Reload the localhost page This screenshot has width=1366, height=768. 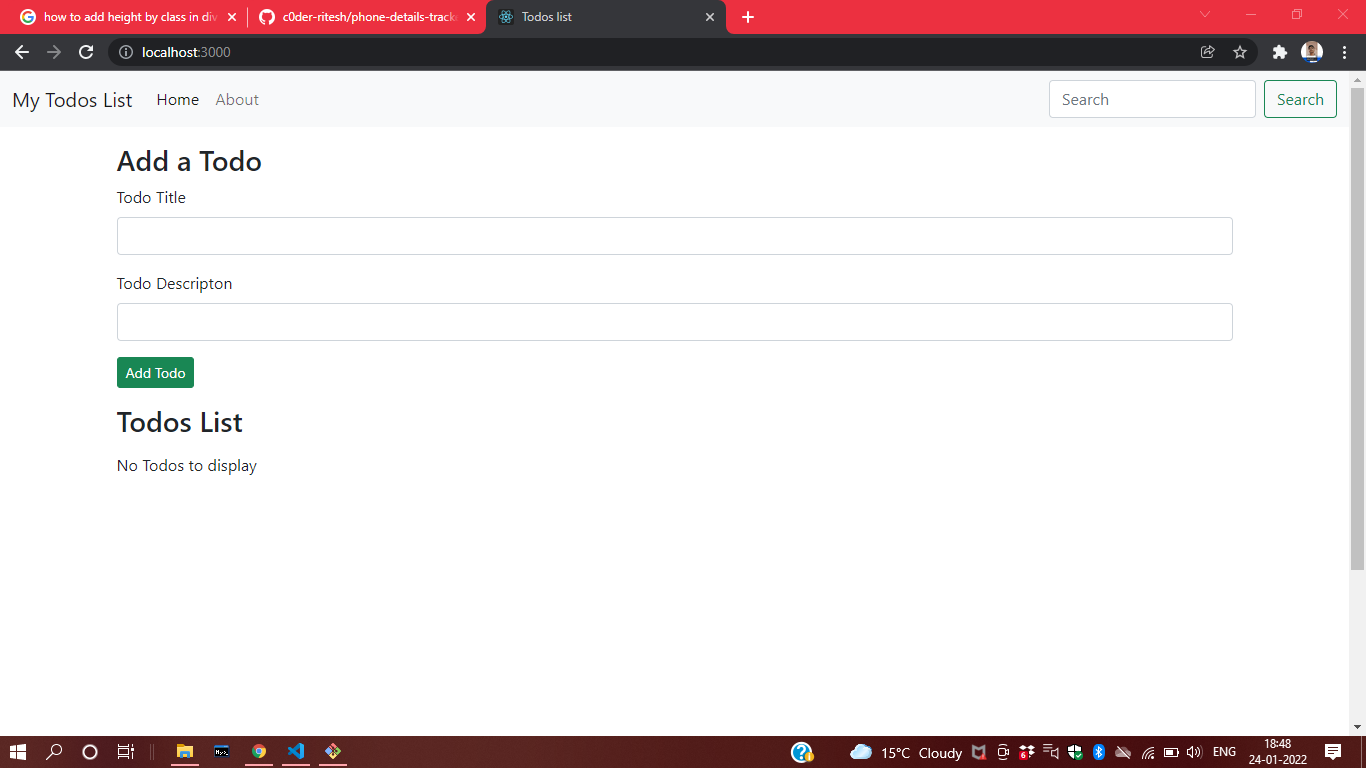point(86,52)
